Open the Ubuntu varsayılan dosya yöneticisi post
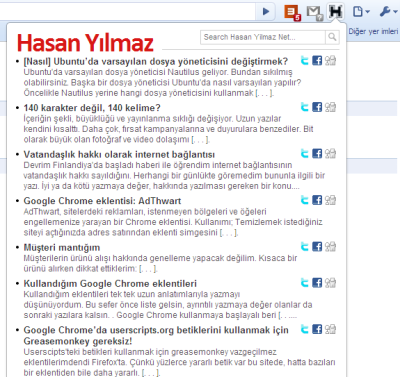Viewport: 400px width, 377px height. [155, 62]
